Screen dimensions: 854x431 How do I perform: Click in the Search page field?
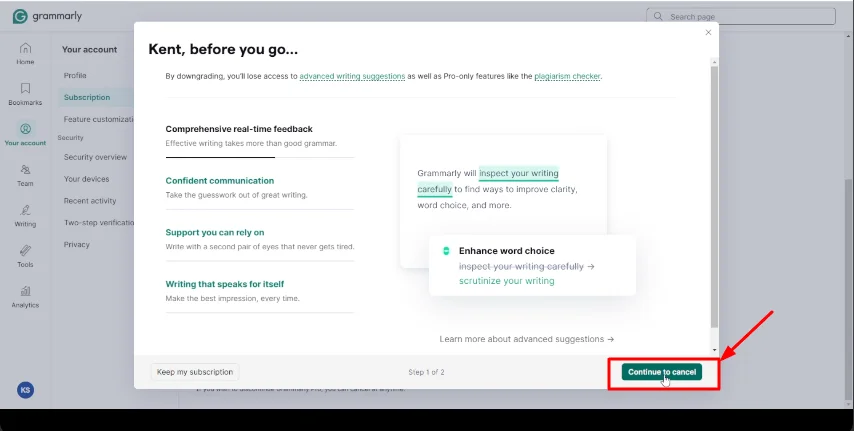[x=741, y=16]
